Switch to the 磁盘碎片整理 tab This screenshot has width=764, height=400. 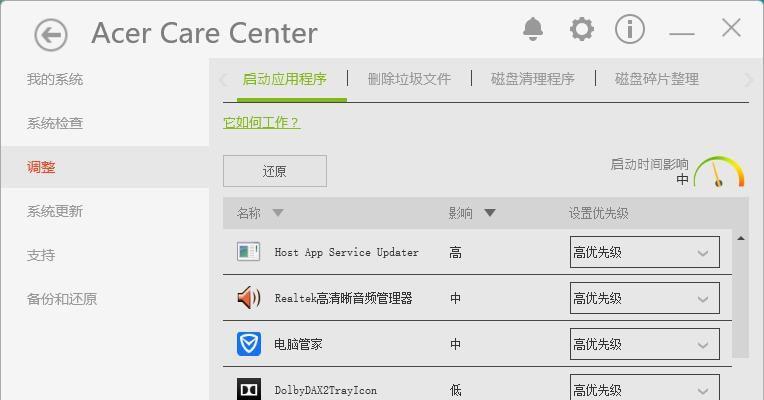click(657, 79)
